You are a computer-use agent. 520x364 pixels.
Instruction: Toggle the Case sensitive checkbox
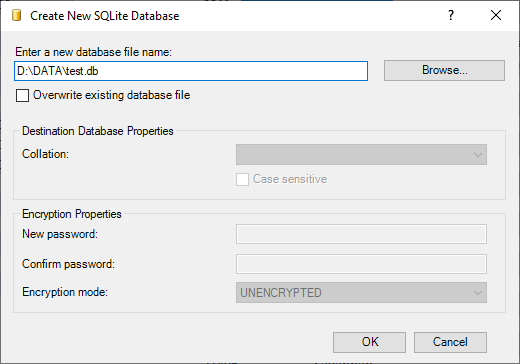coord(242,179)
